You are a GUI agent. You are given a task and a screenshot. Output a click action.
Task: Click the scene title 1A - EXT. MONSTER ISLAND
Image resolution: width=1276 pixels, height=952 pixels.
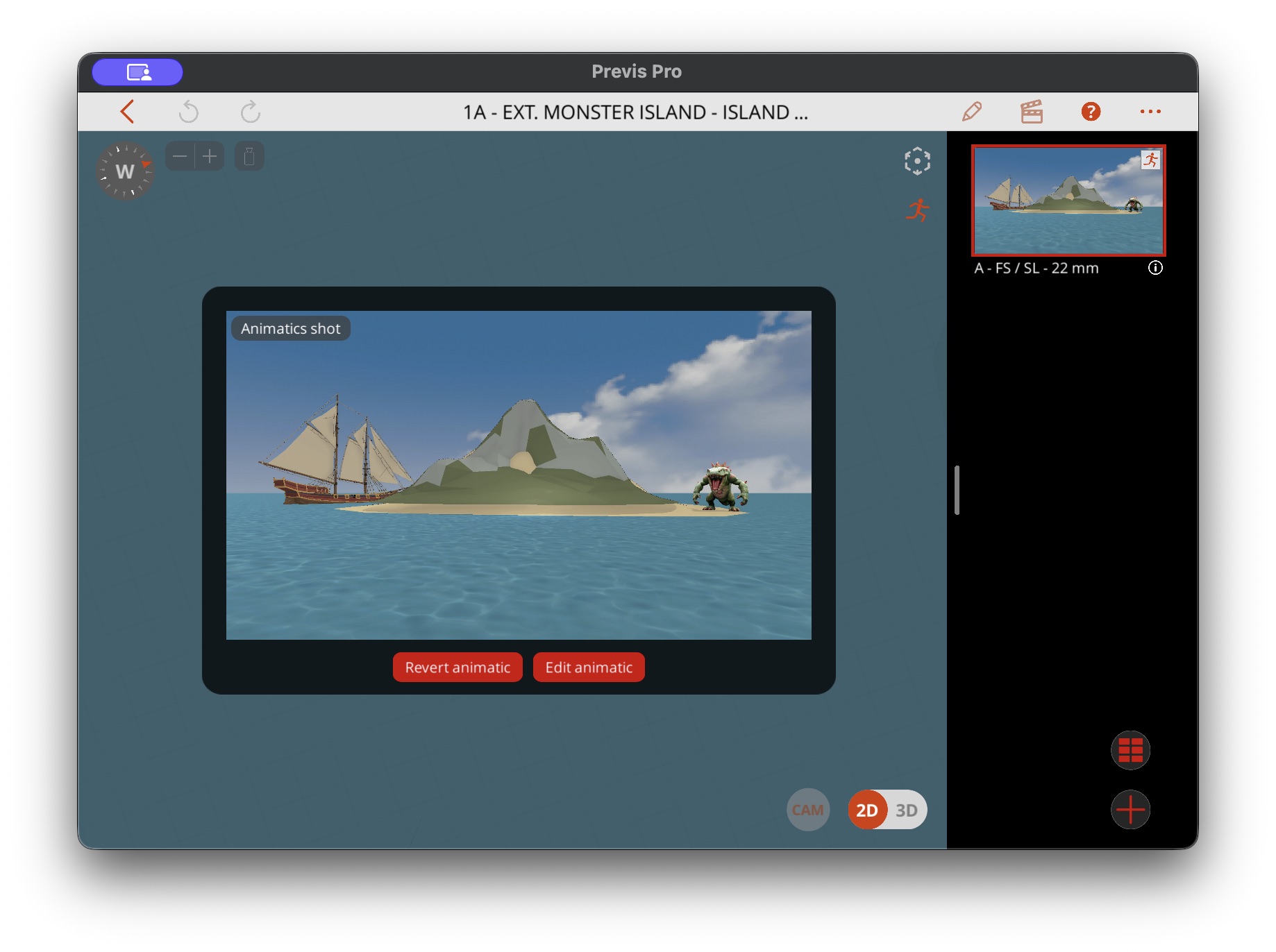pos(635,112)
